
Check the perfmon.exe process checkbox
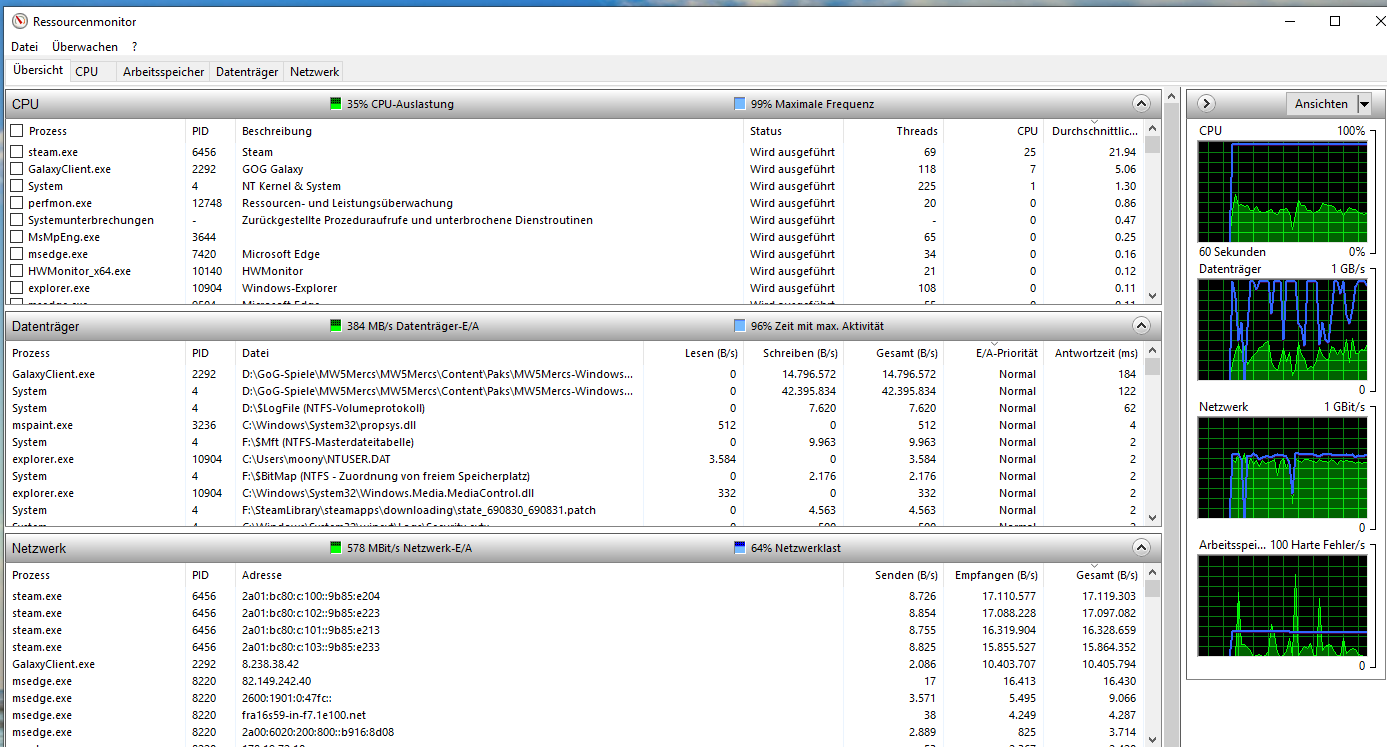click(x=17, y=203)
